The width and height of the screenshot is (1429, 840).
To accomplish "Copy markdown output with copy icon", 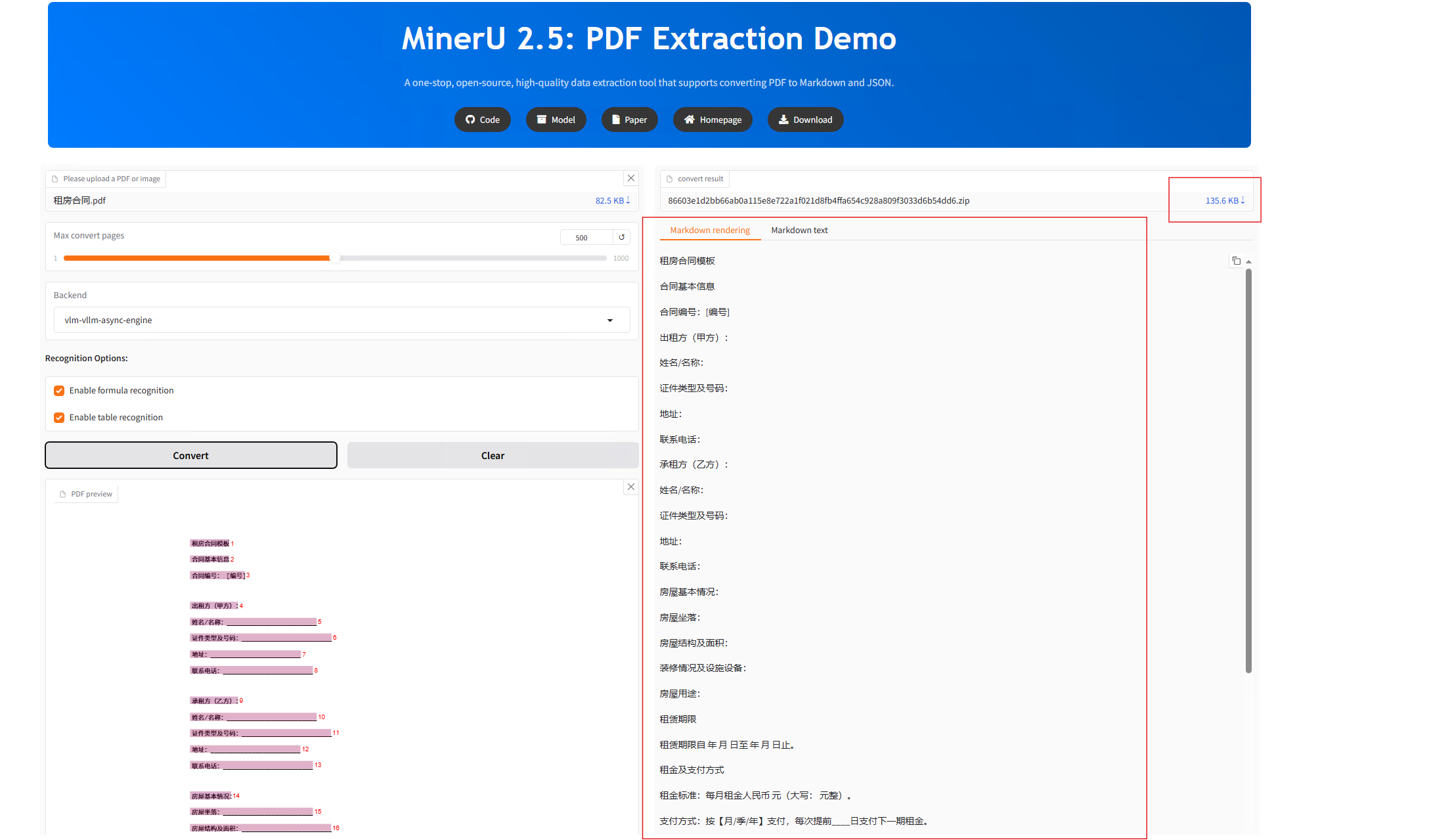I will point(1236,261).
